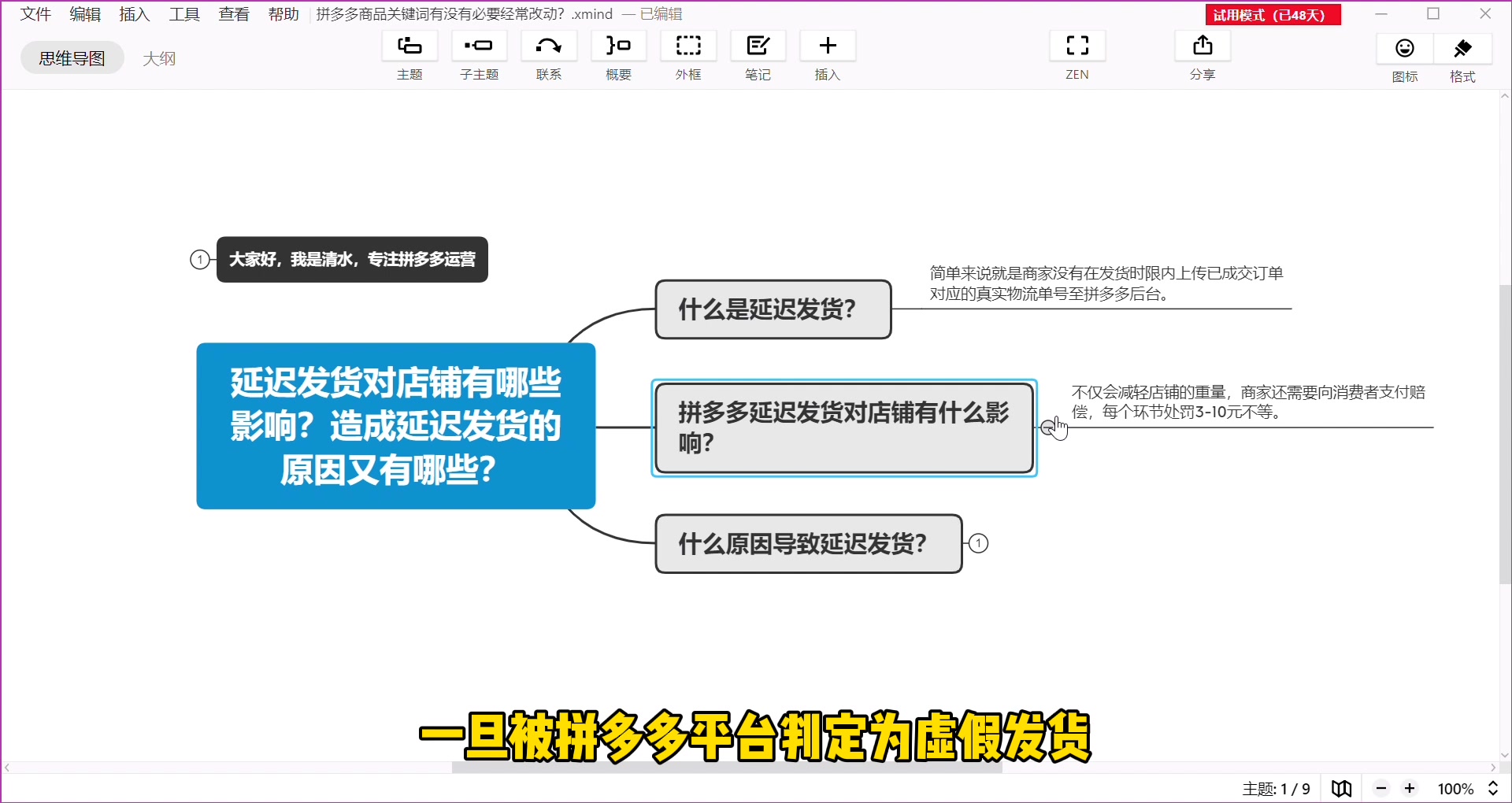Zoom out with the minus button
Screen dimensions: 1512x803
pyautogui.click(x=1381, y=788)
